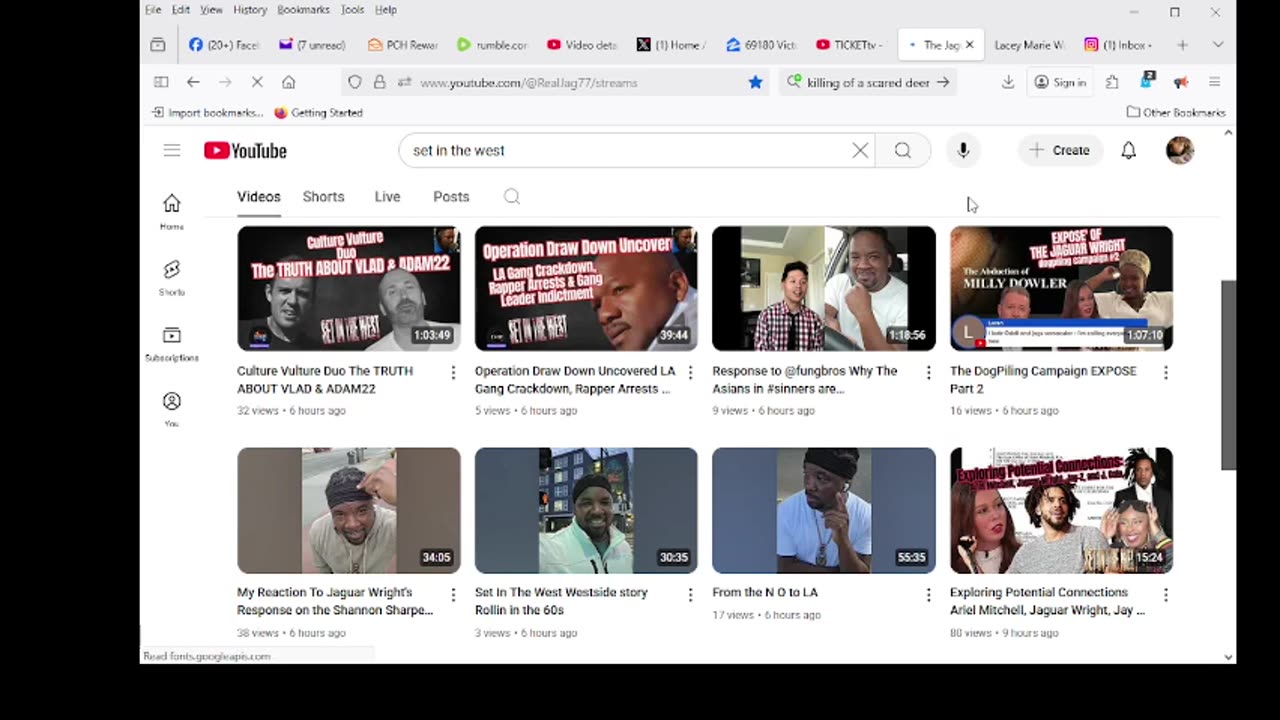1280x720 pixels.
Task: Open the Exploring Potential Connections thumbnail
Action: click(1061, 510)
